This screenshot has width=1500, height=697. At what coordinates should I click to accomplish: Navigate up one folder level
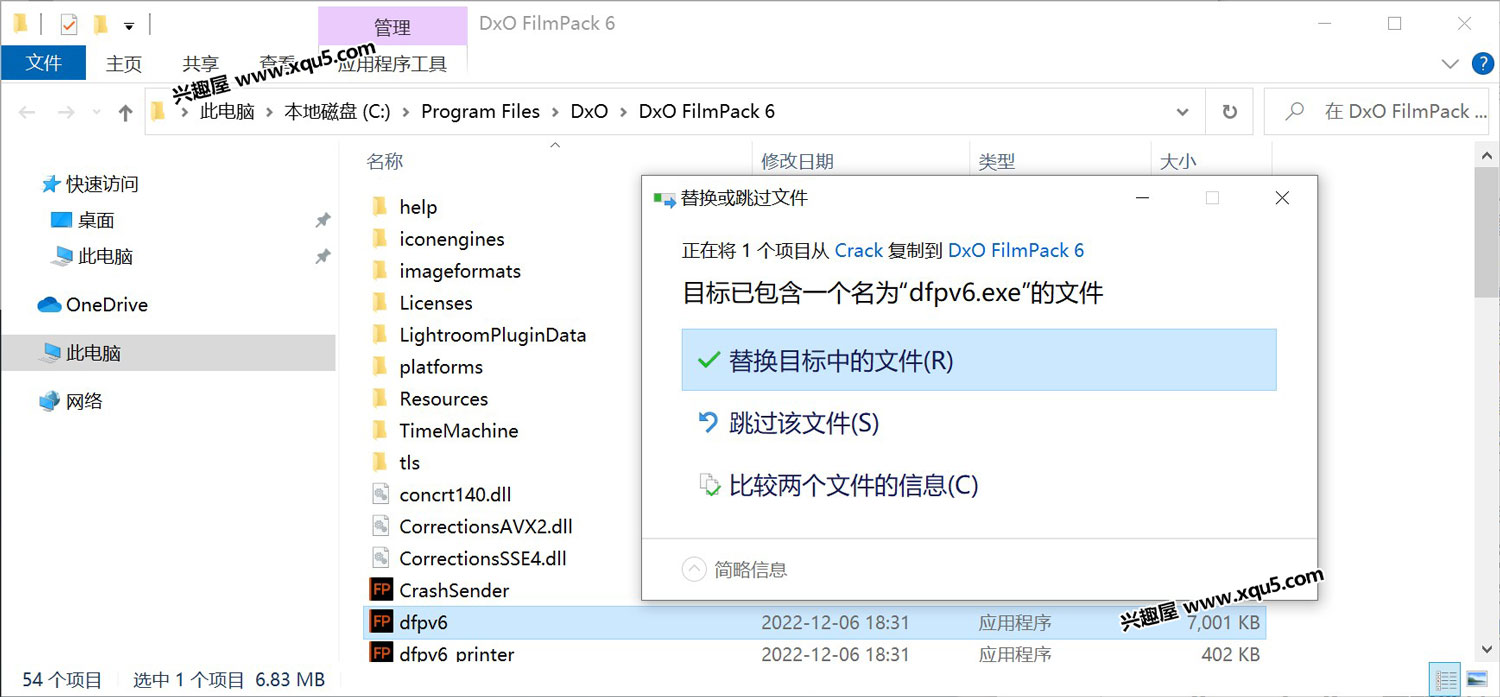125,112
